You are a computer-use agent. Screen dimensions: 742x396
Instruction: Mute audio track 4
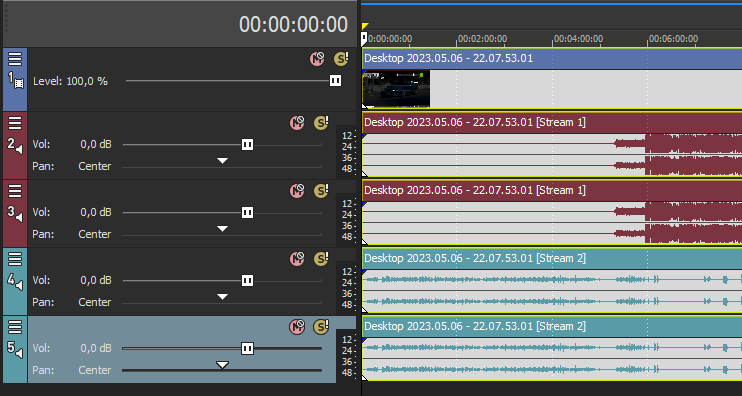point(297,259)
